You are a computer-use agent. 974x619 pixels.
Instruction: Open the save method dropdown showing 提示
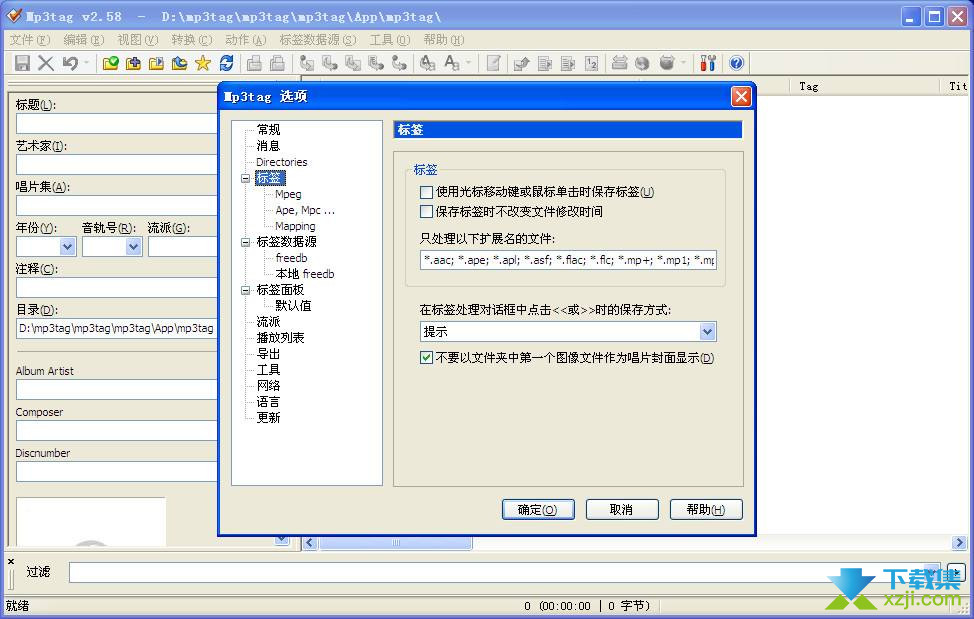[708, 332]
